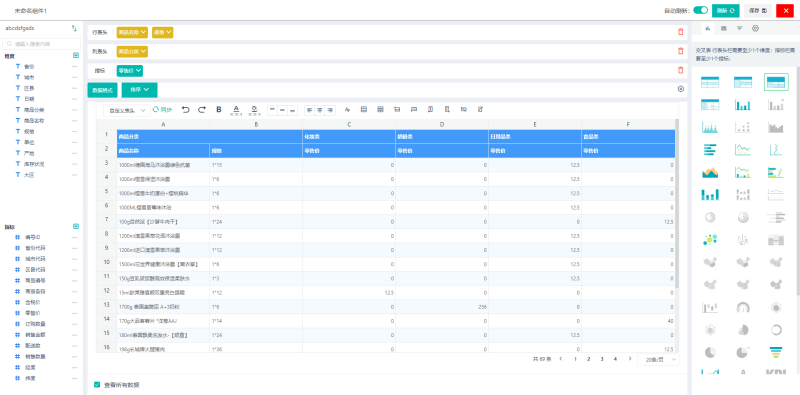Click the field search input box
The image size is (800, 395).
[42, 44]
